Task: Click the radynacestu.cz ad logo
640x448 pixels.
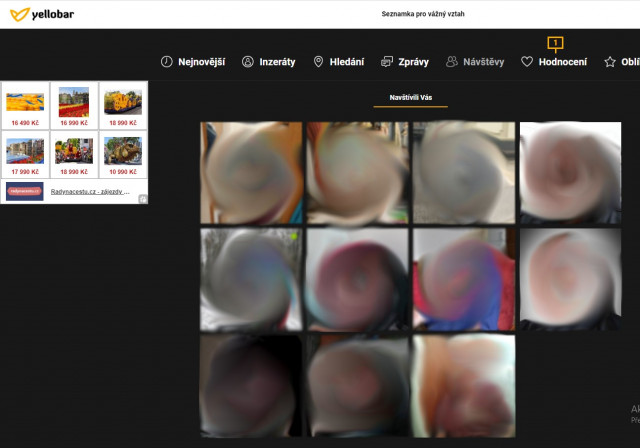Action: [x=24, y=191]
